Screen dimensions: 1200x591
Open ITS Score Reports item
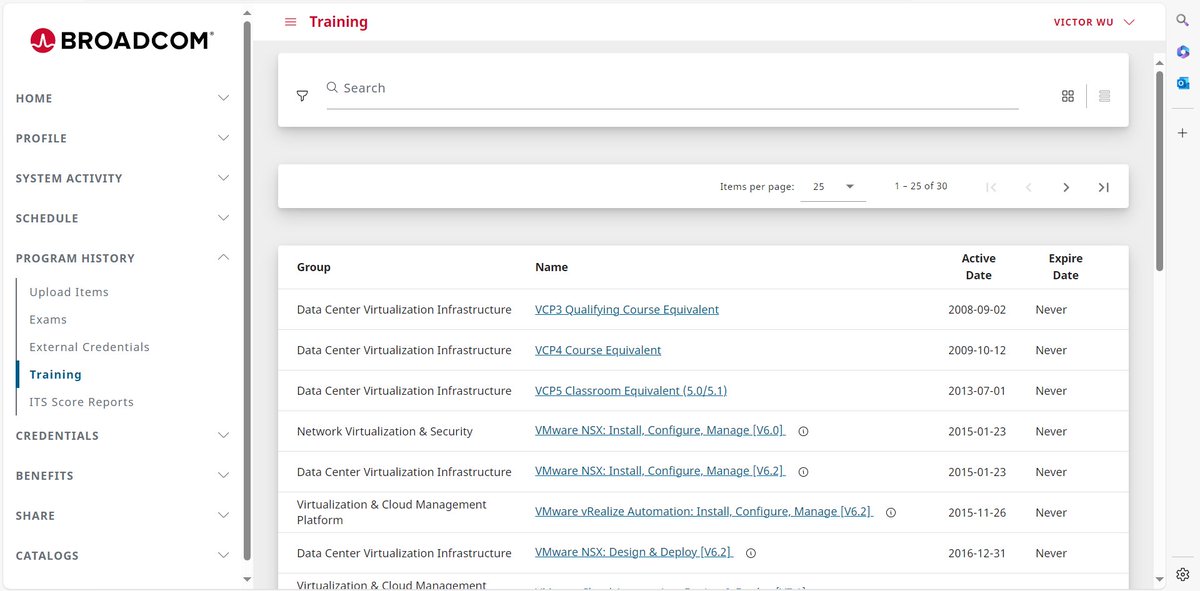pos(81,402)
